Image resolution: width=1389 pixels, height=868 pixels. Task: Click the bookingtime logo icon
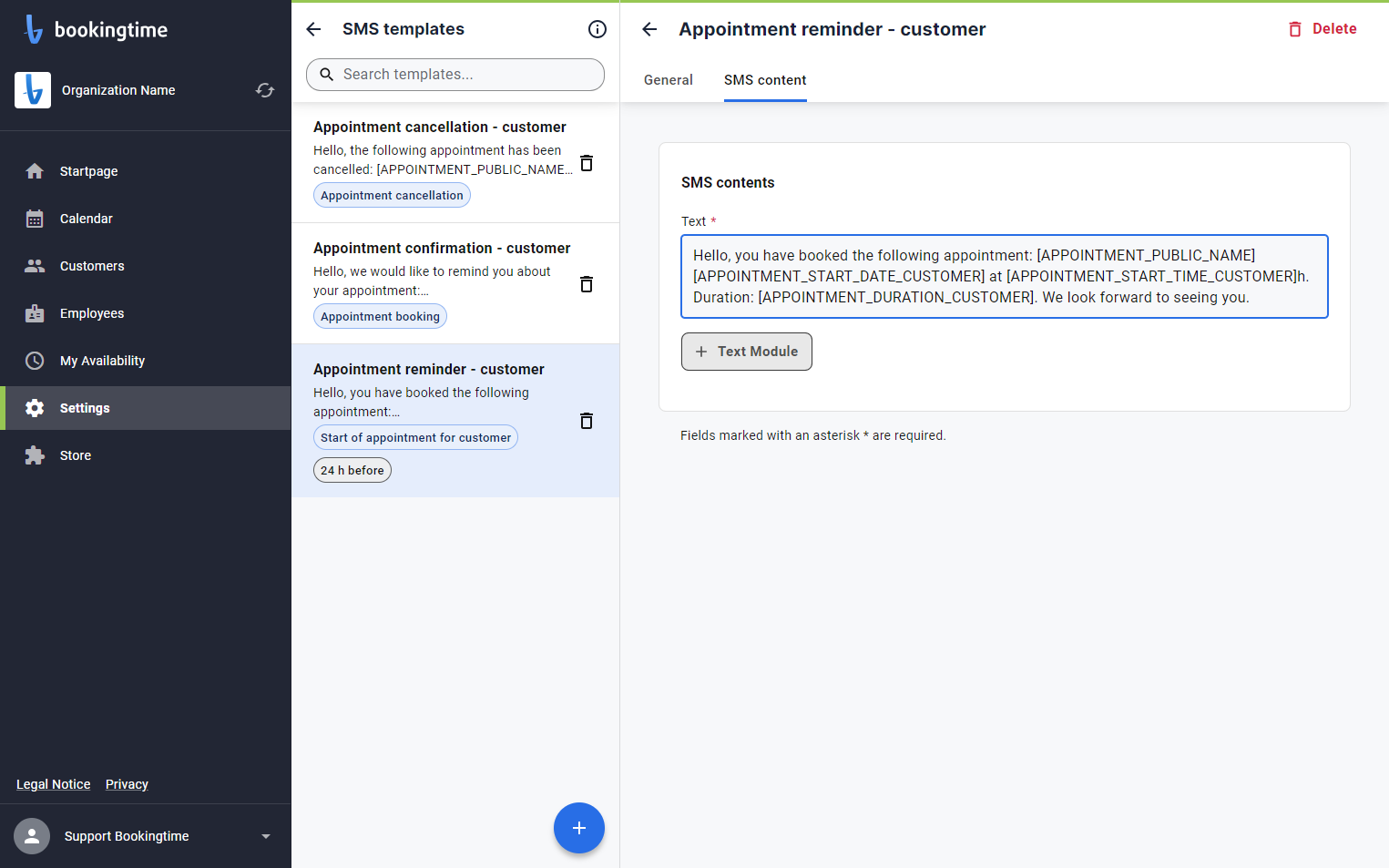tap(34, 29)
